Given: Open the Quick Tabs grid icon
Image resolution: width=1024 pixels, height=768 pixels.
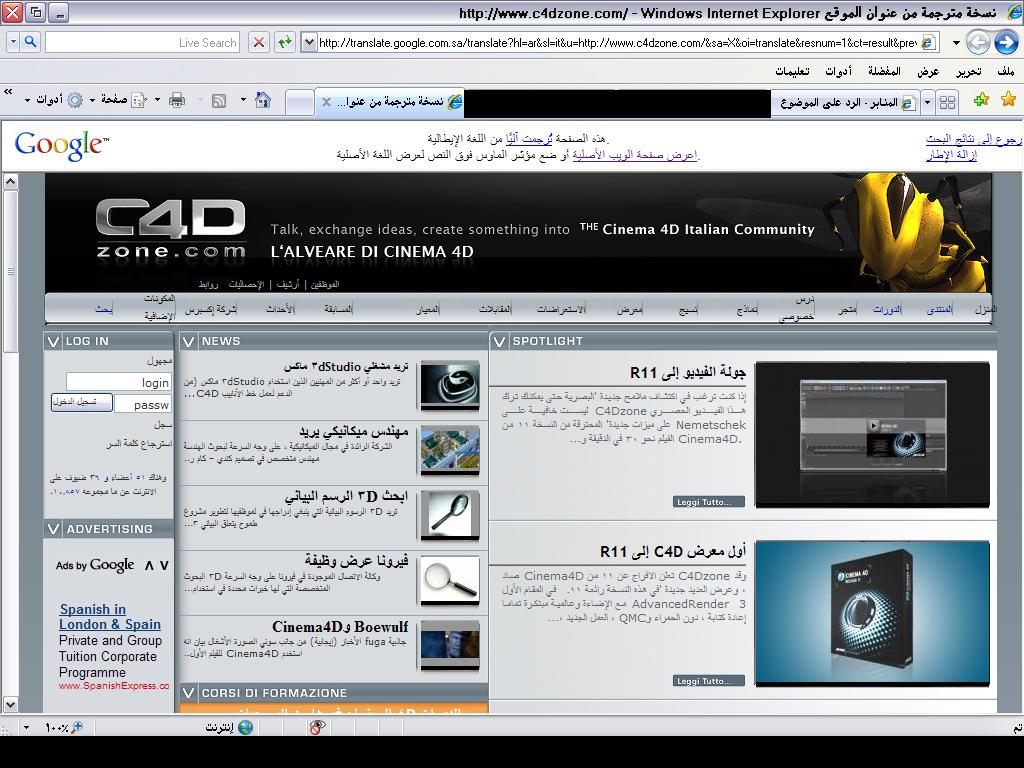Looking at the screenshot, I should coord(947,103).
